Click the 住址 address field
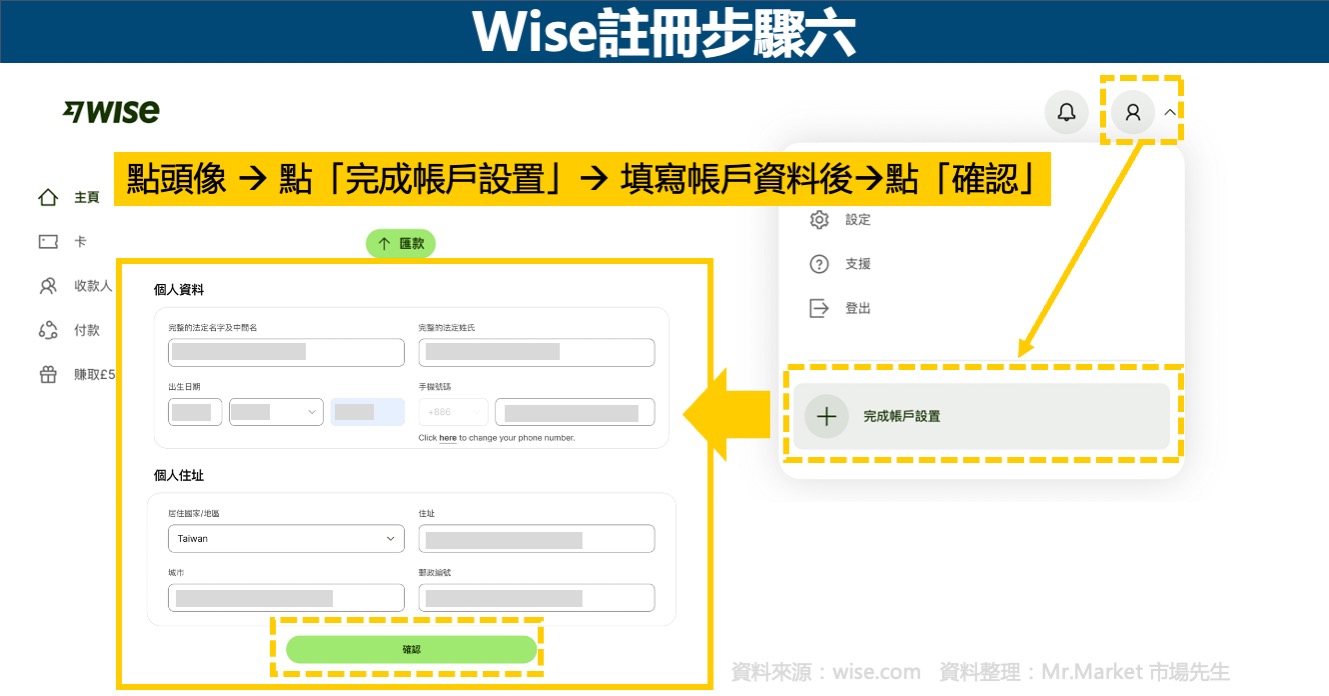 (x=536, y=539)
